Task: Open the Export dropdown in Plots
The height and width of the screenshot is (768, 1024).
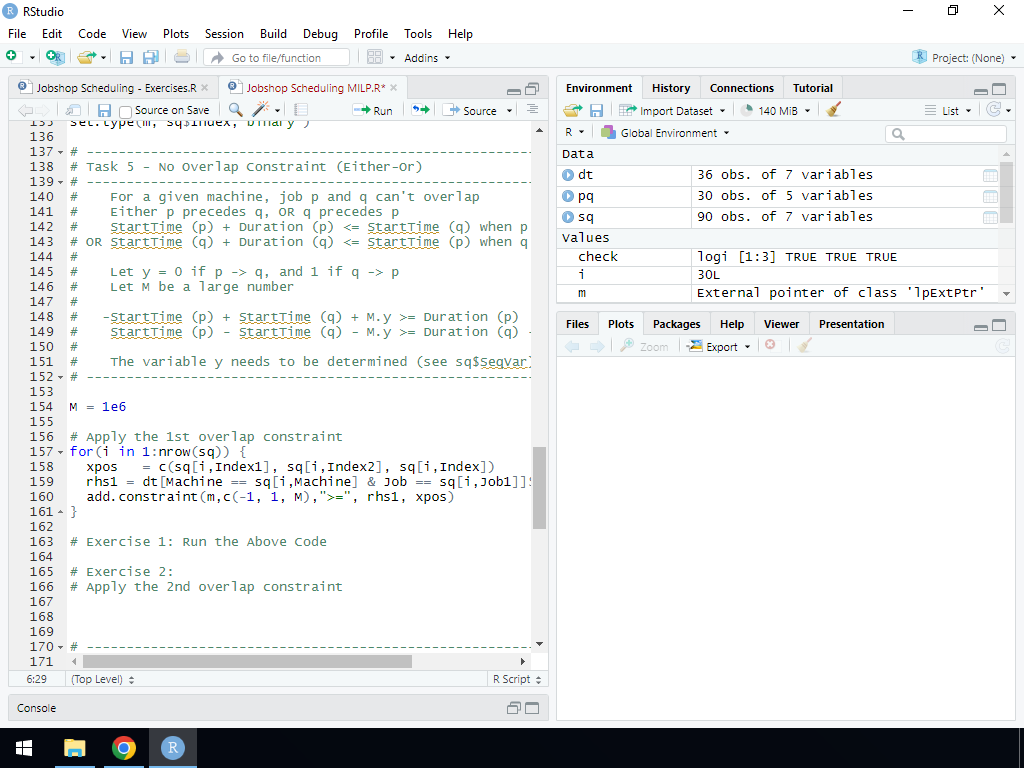Action: pyautogui.click(x=720, y=347)
